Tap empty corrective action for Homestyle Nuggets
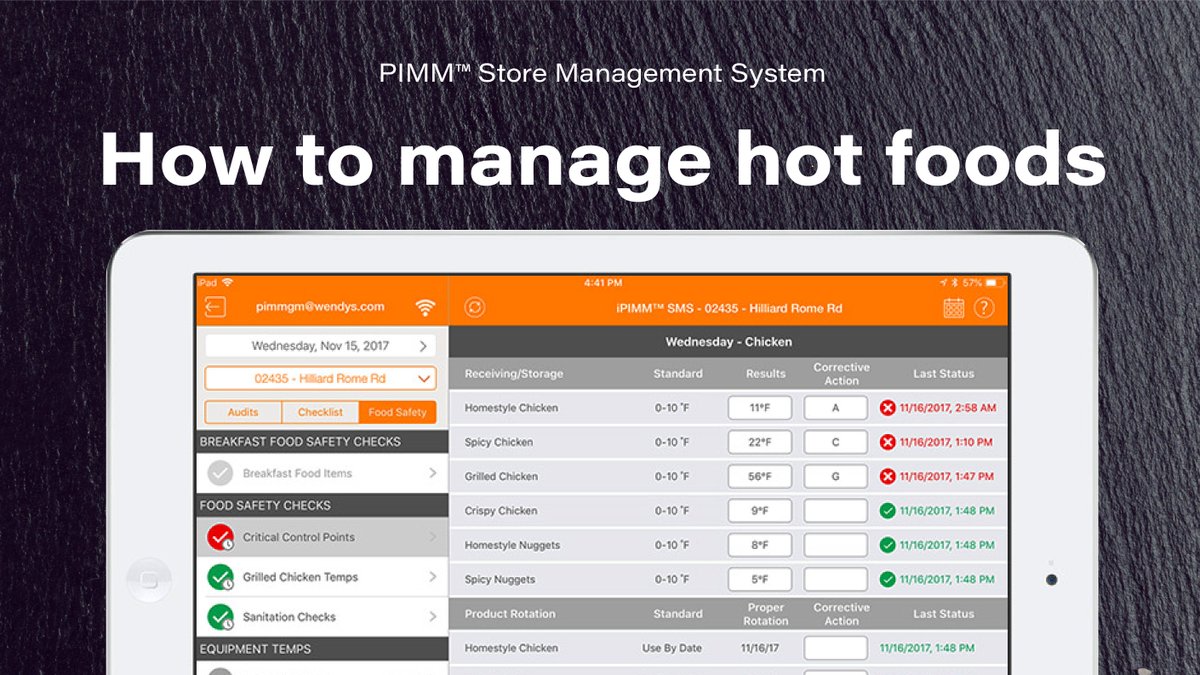The image size is (1200, 675). pyautogui.click(x=836, y=545)
